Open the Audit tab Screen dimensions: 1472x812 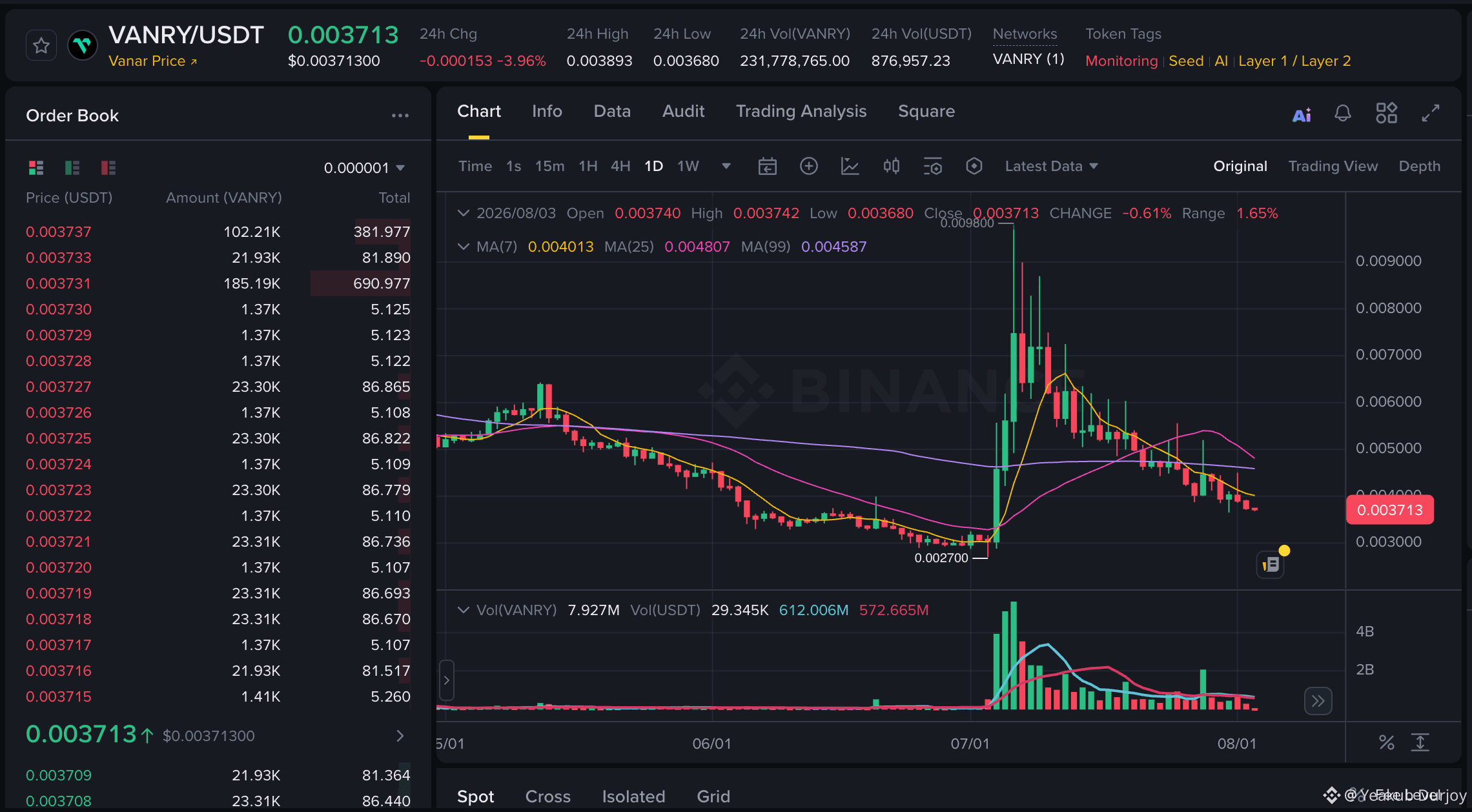[684, 111]
